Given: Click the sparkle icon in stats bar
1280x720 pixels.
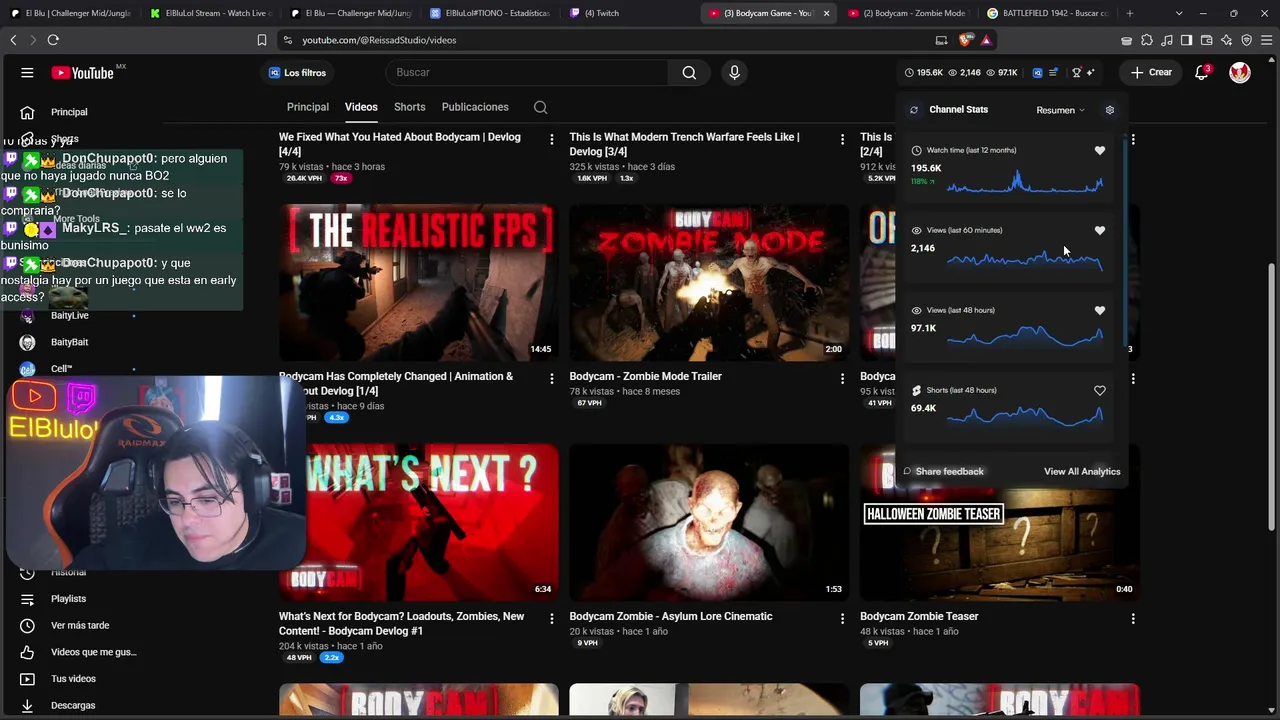Looking at the screenshot, I should tap(1090, 73).
